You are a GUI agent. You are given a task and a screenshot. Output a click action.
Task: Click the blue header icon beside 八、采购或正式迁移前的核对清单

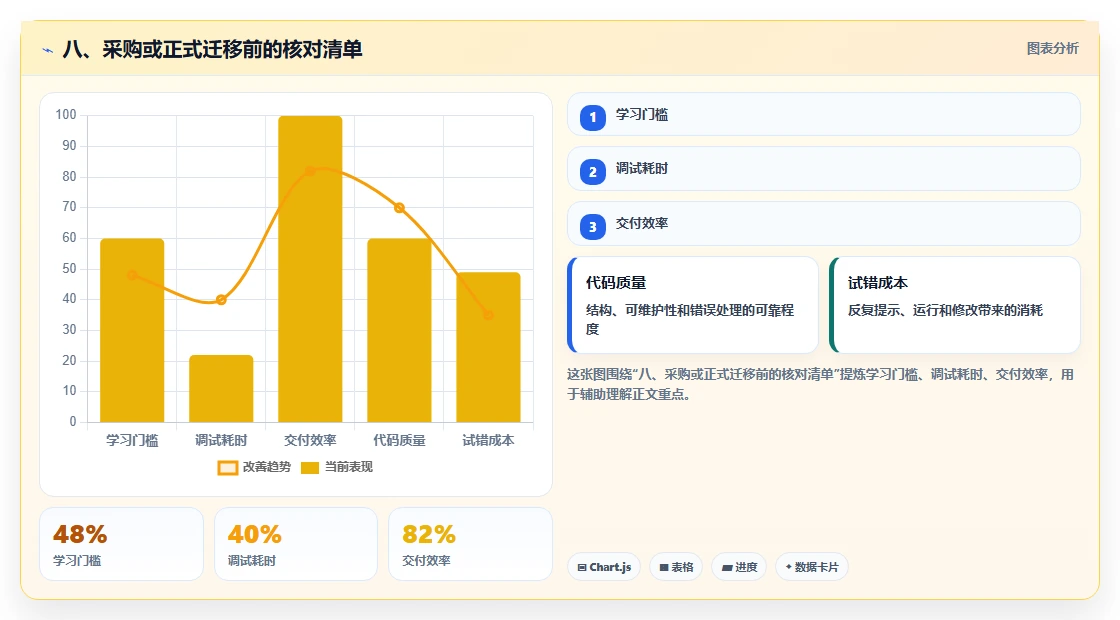48,50
